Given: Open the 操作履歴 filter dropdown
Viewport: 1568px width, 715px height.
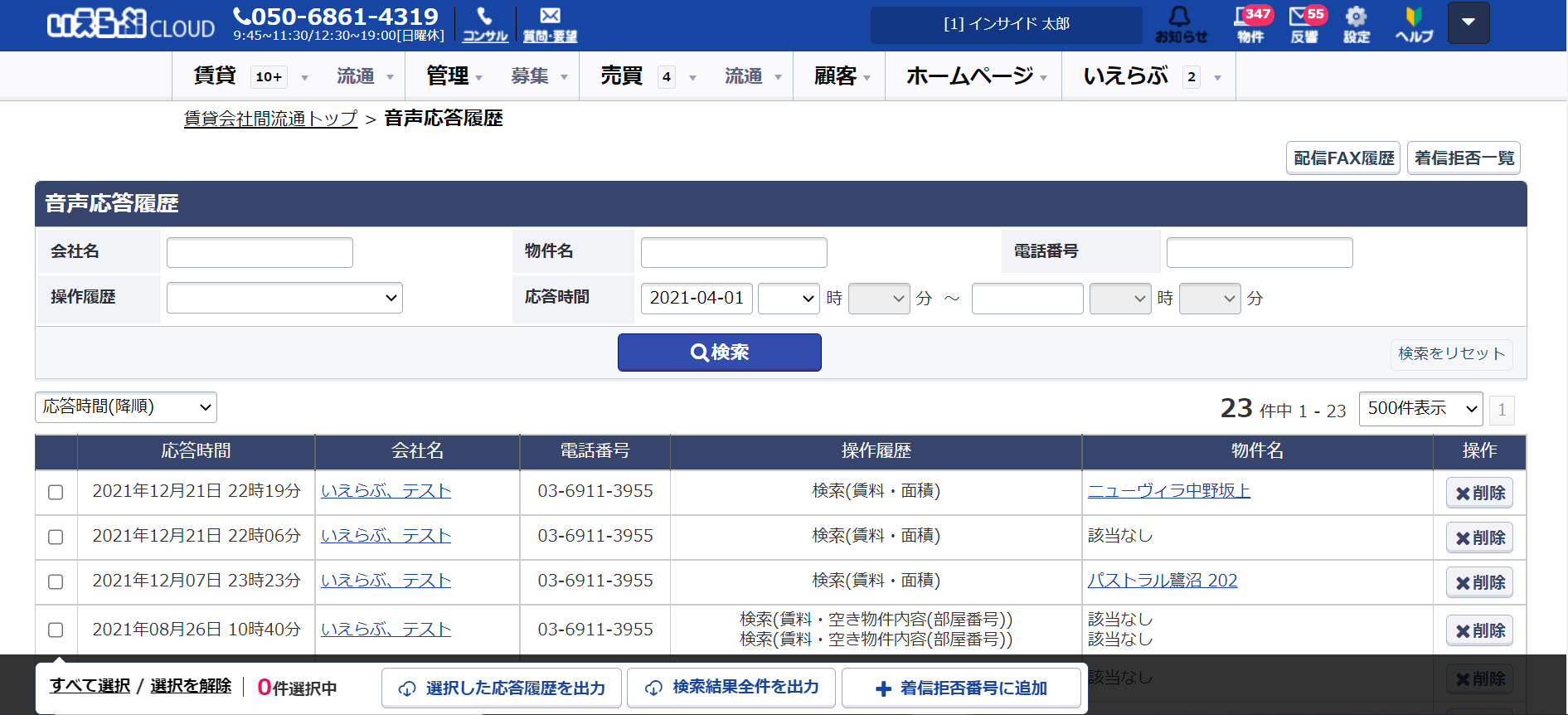Looking at the screenshot, I should click(284, 298).
